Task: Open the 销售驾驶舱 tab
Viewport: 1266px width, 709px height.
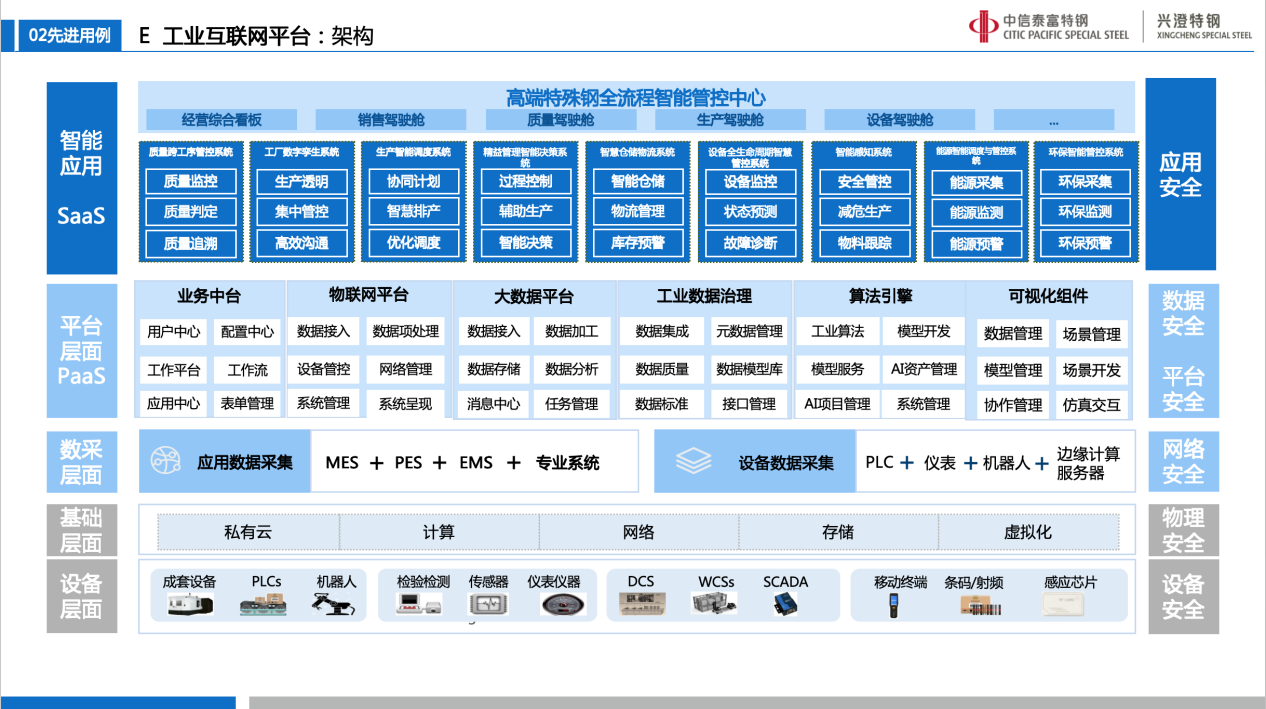Action: coord(391,120)
